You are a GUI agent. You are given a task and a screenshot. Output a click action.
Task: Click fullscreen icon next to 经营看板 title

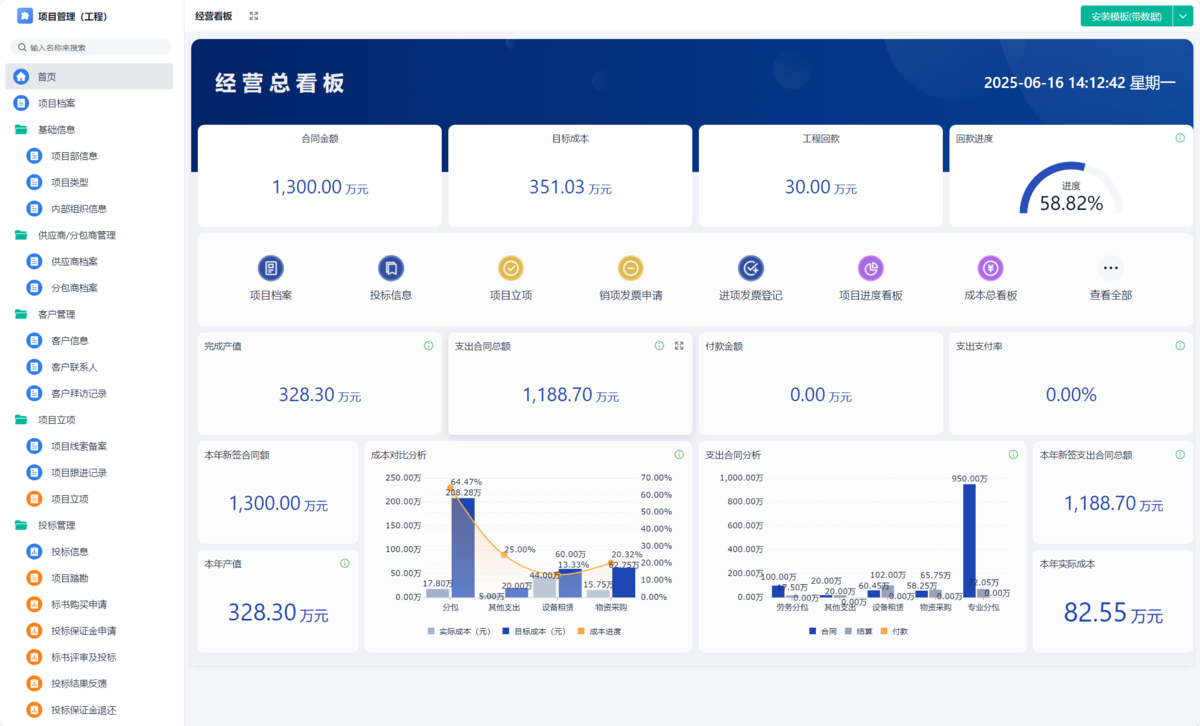click(x=254, y=16)
